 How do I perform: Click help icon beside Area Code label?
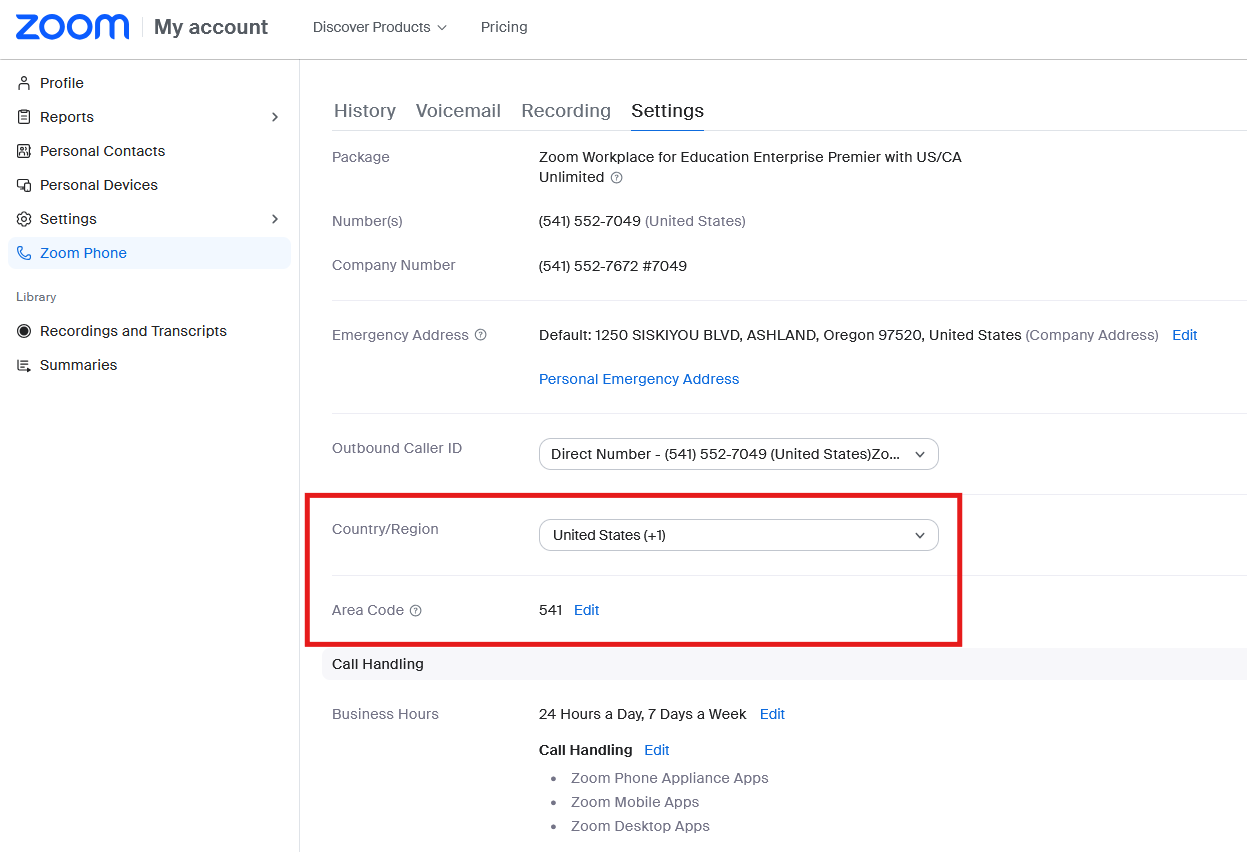pos(415,611)
